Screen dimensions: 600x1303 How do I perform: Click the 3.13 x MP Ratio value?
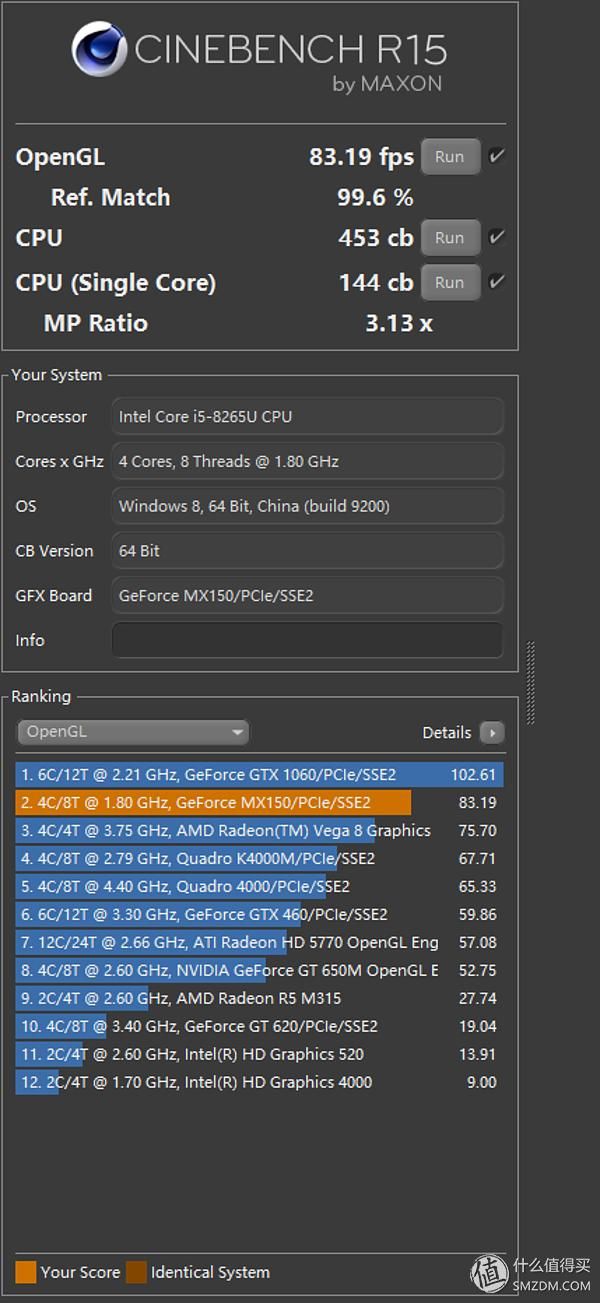(398, 323)
